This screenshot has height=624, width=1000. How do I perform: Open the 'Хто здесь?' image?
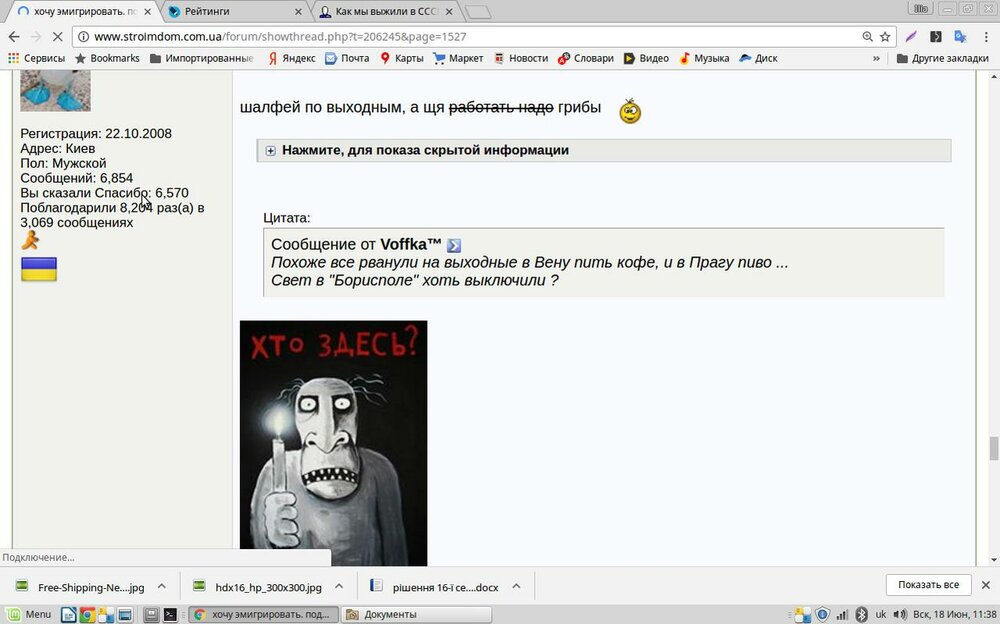(334, 443)
